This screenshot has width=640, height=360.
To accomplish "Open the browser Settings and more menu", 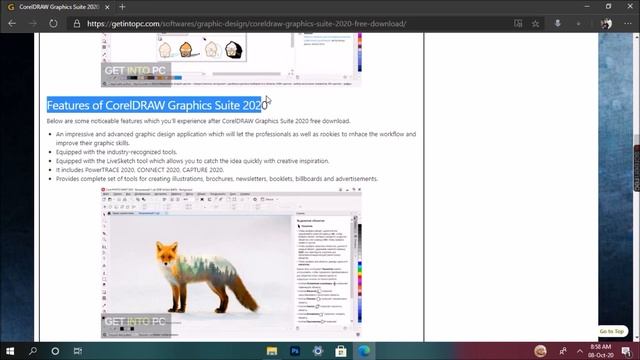I will [628, 24].
